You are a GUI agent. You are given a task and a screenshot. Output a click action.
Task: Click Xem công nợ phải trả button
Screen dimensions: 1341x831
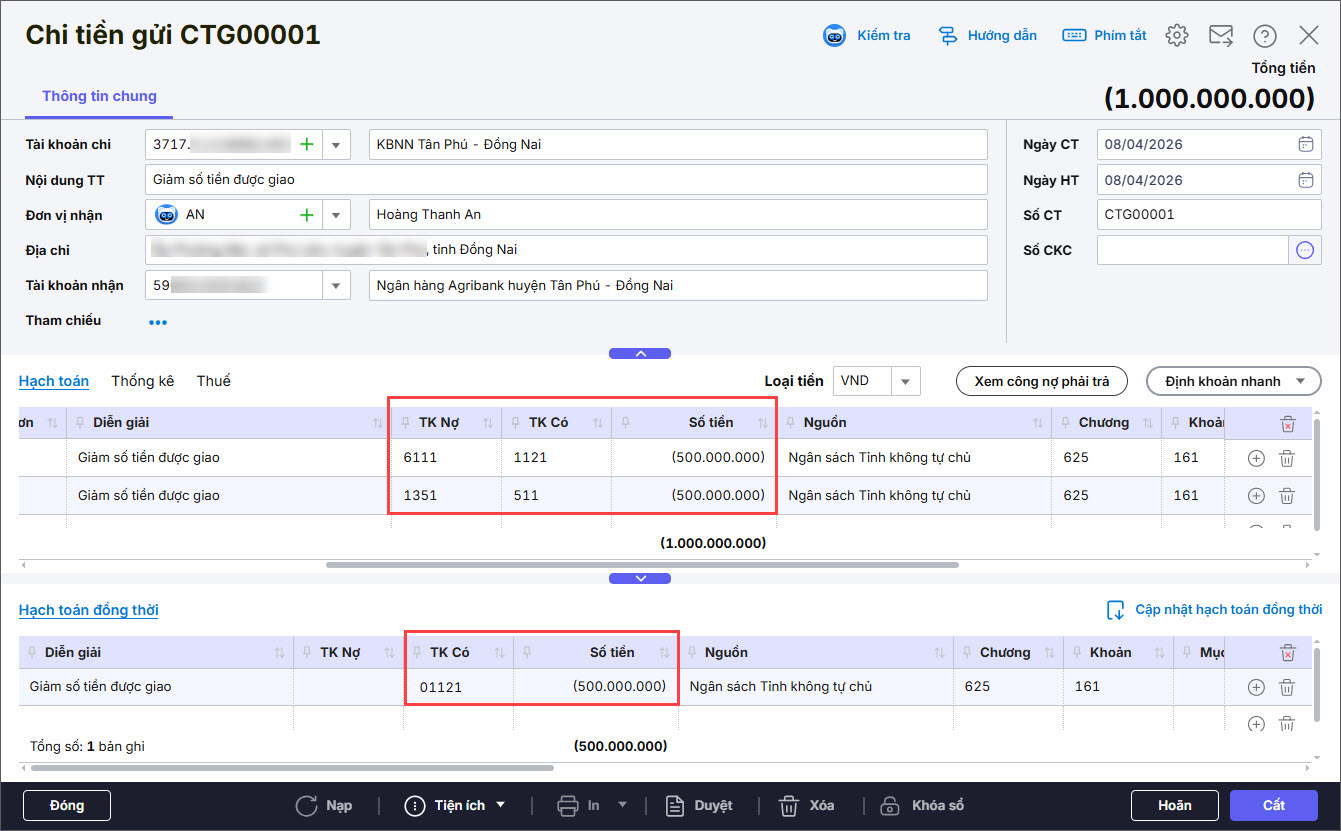tap(1041, 381)
